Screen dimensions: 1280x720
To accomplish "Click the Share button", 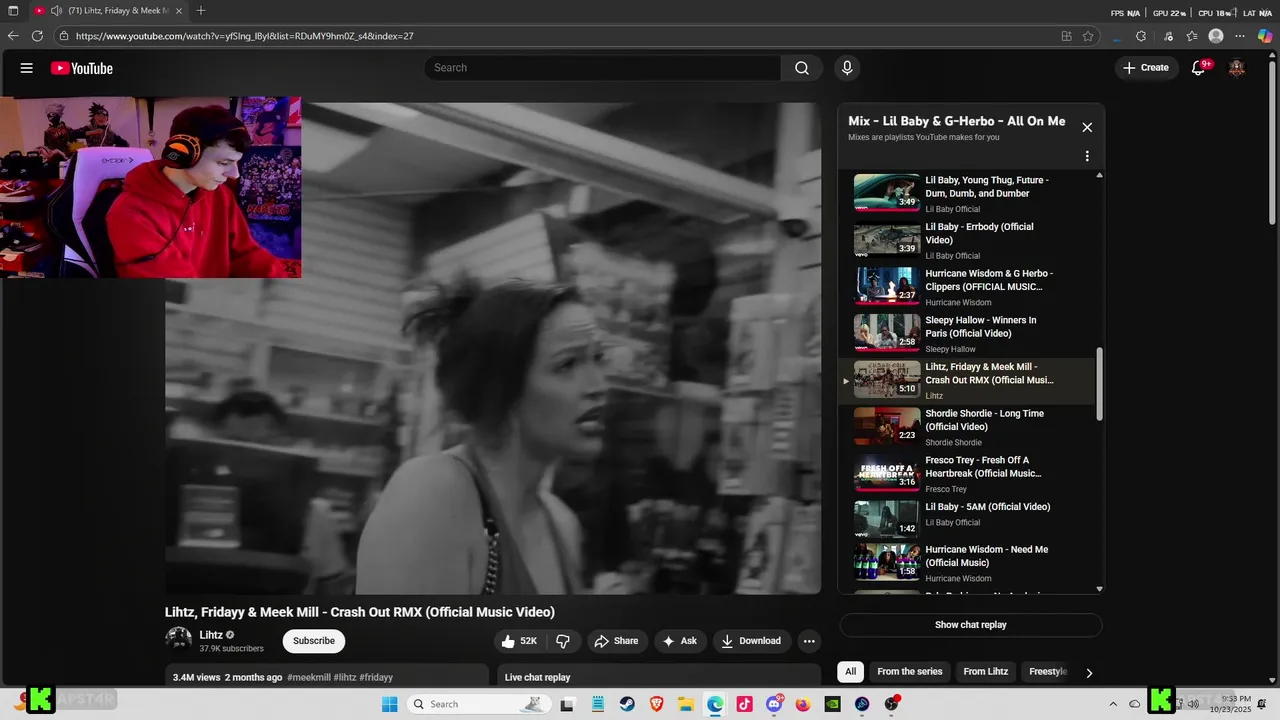I will pos(616,641).
